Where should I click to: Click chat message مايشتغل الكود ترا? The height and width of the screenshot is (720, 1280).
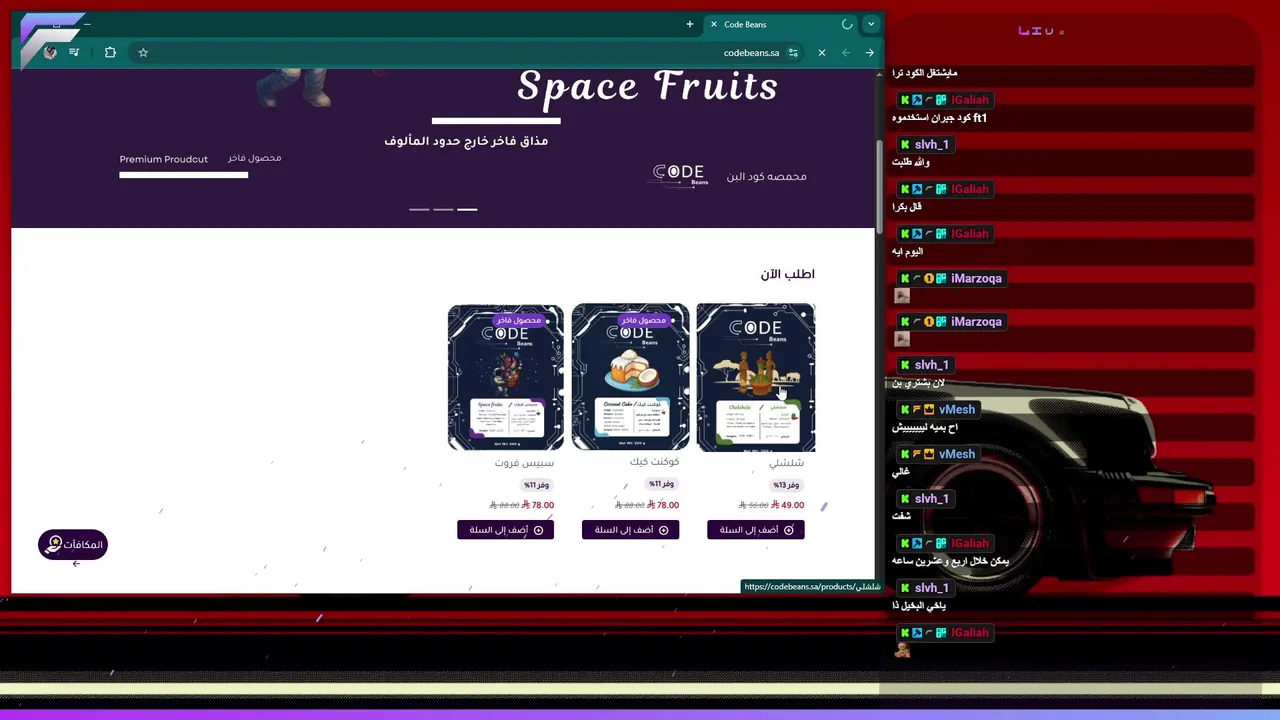tap(924, 73)
